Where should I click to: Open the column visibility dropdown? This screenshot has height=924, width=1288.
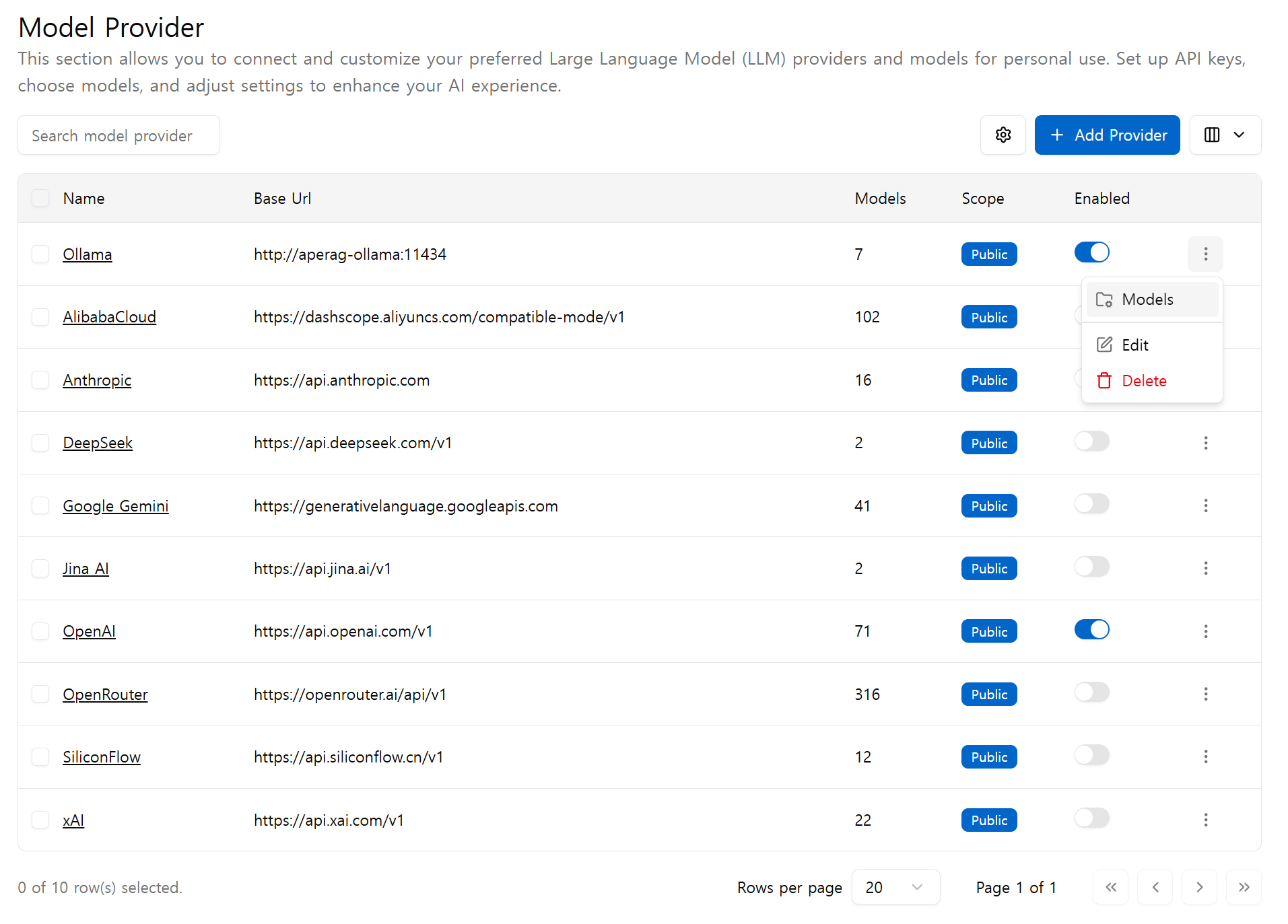coord(1225,135)
